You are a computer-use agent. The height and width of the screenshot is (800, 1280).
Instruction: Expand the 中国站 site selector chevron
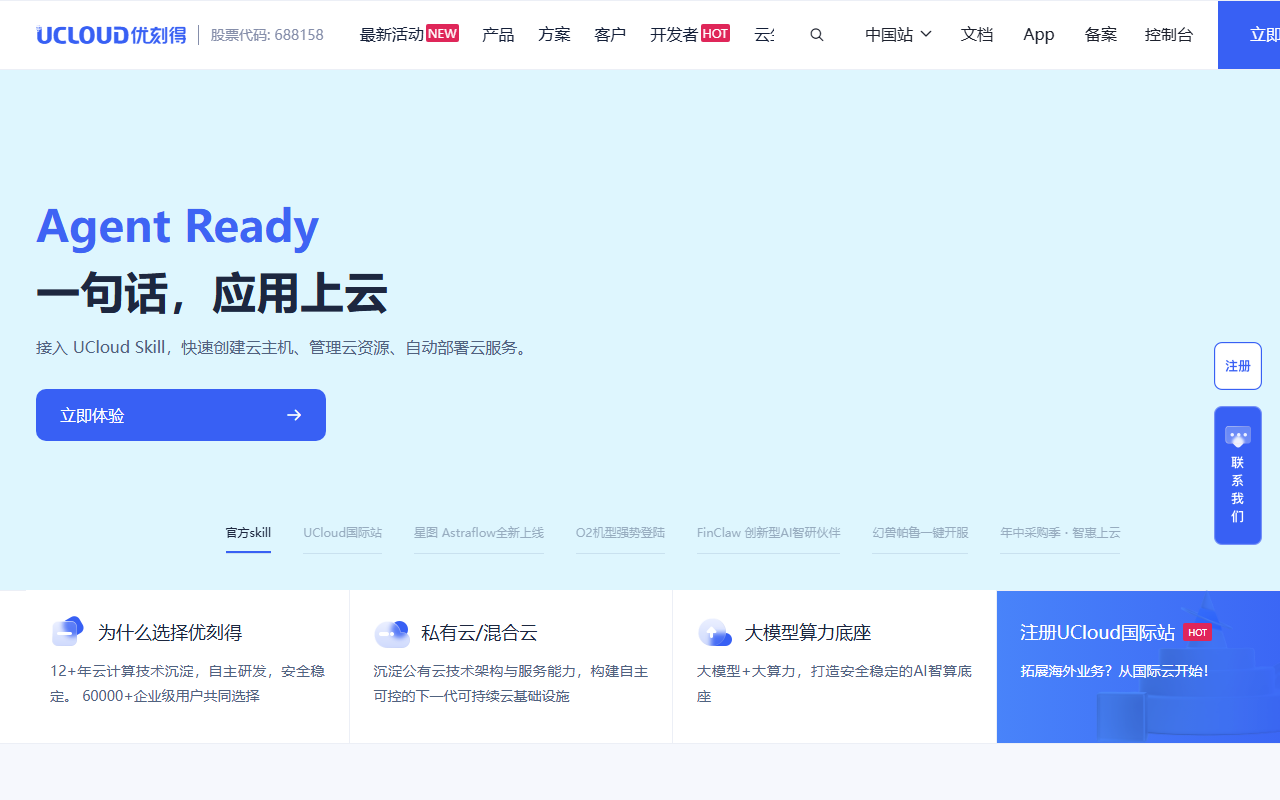tap(926, 34)
